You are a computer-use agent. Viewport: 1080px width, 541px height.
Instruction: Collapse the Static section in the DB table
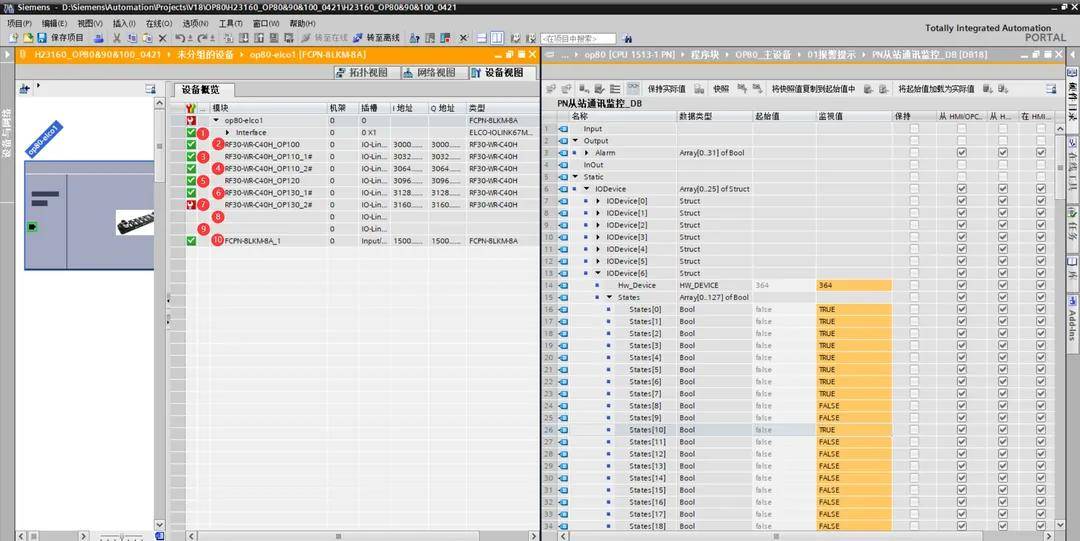pyautogui.click(x=576, y=177)
